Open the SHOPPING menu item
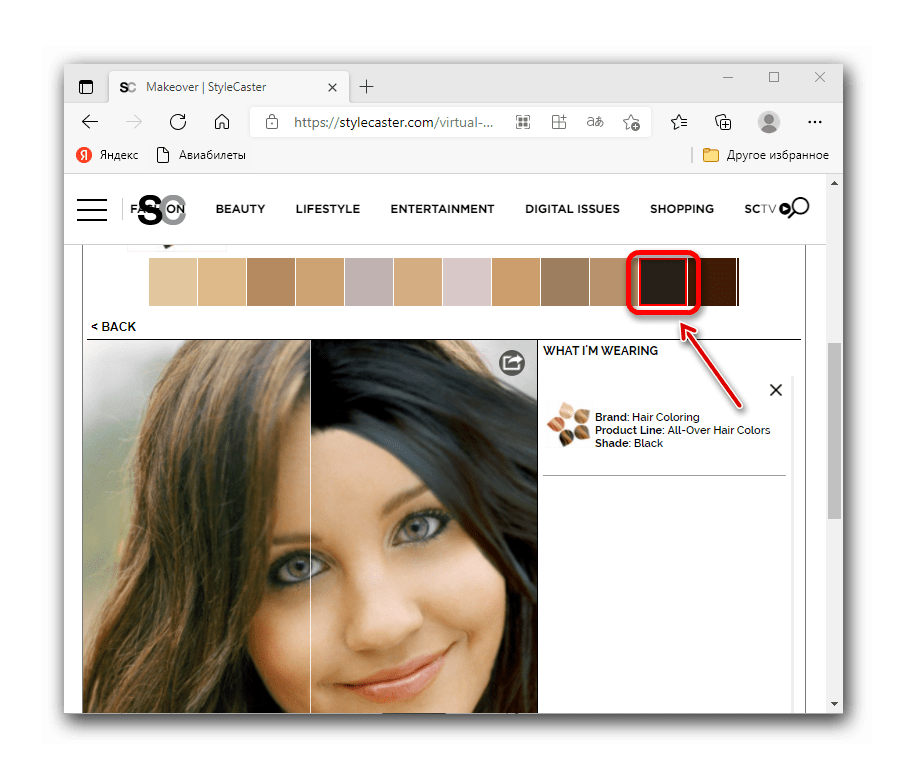 click(x=681, y=209)
